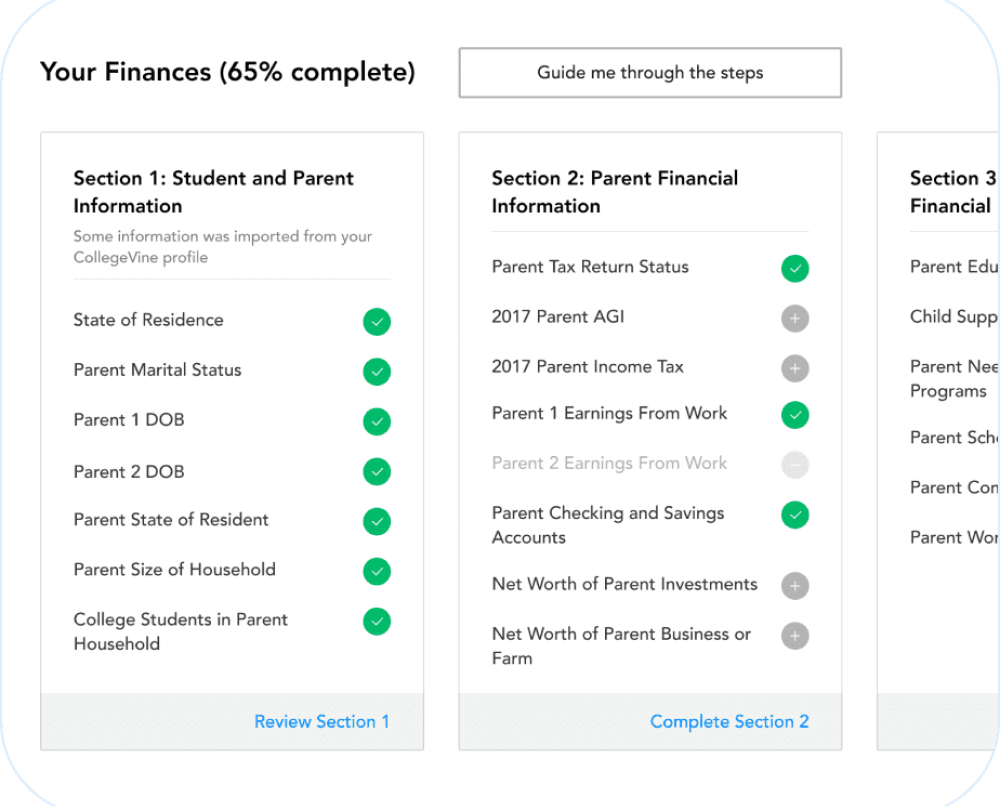Viewport: 1000px width, 807px height.
Task: Click plus icon beside 2017 Parent Income Tax
Action: (795, 369)
